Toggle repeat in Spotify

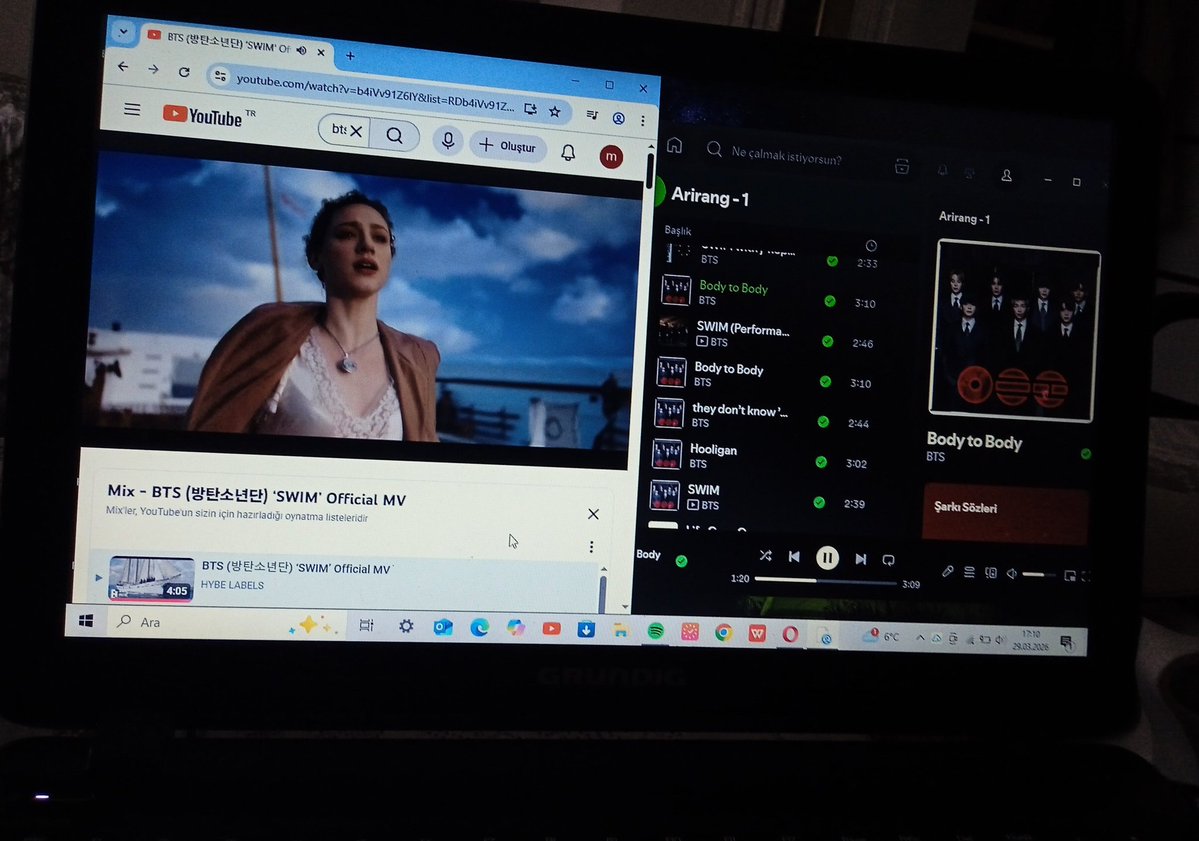click(x=889, y=560)
